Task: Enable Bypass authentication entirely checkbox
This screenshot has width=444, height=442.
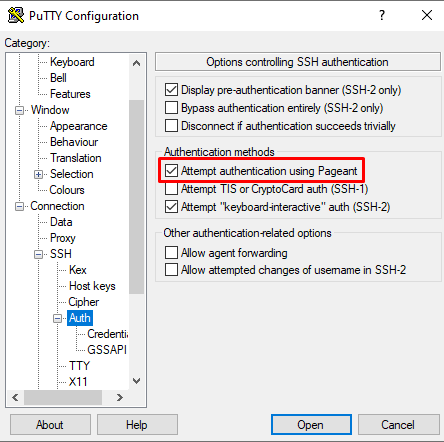Action: point(171,108)
